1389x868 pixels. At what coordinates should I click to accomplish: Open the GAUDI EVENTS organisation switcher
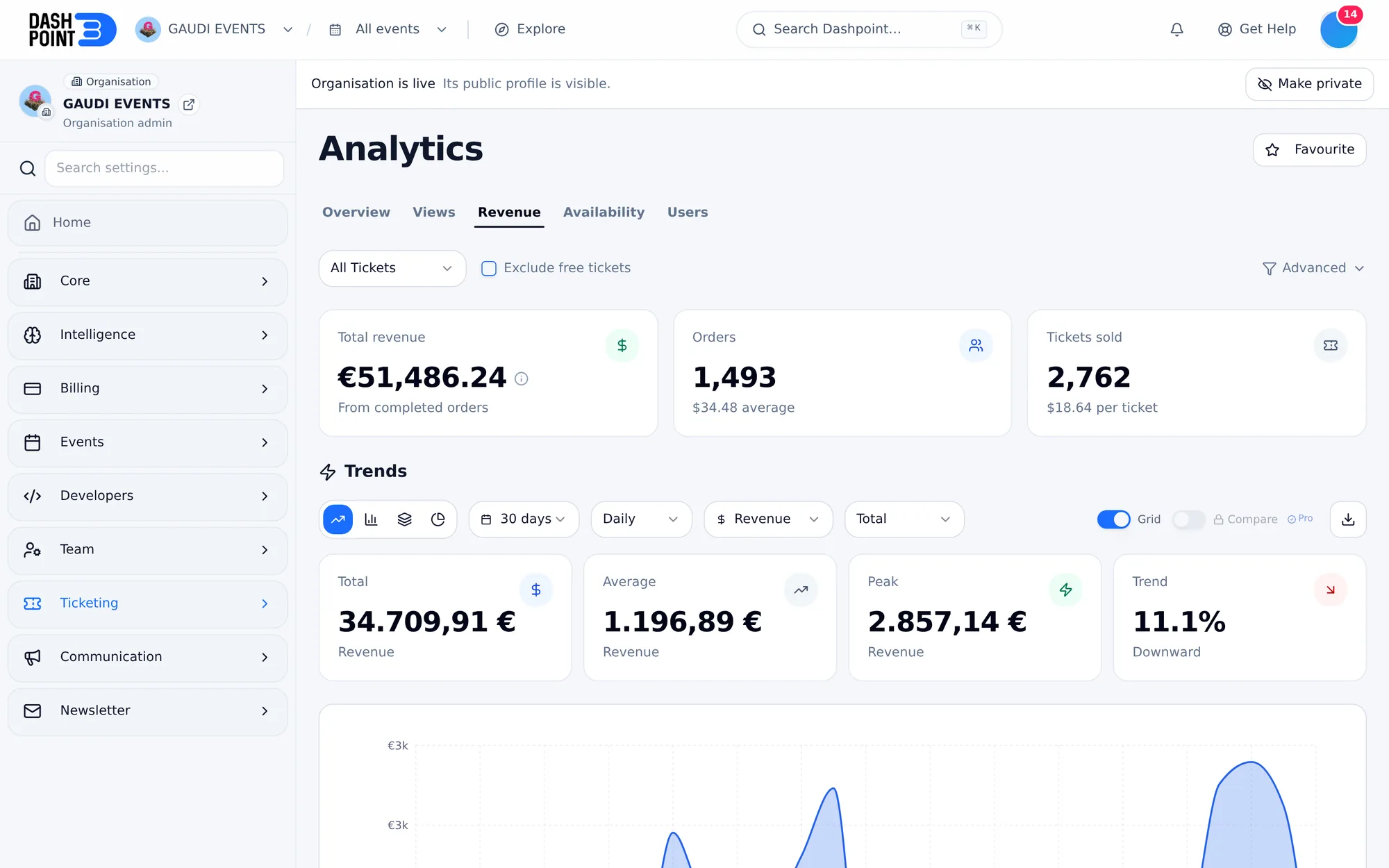pos(214,29)
